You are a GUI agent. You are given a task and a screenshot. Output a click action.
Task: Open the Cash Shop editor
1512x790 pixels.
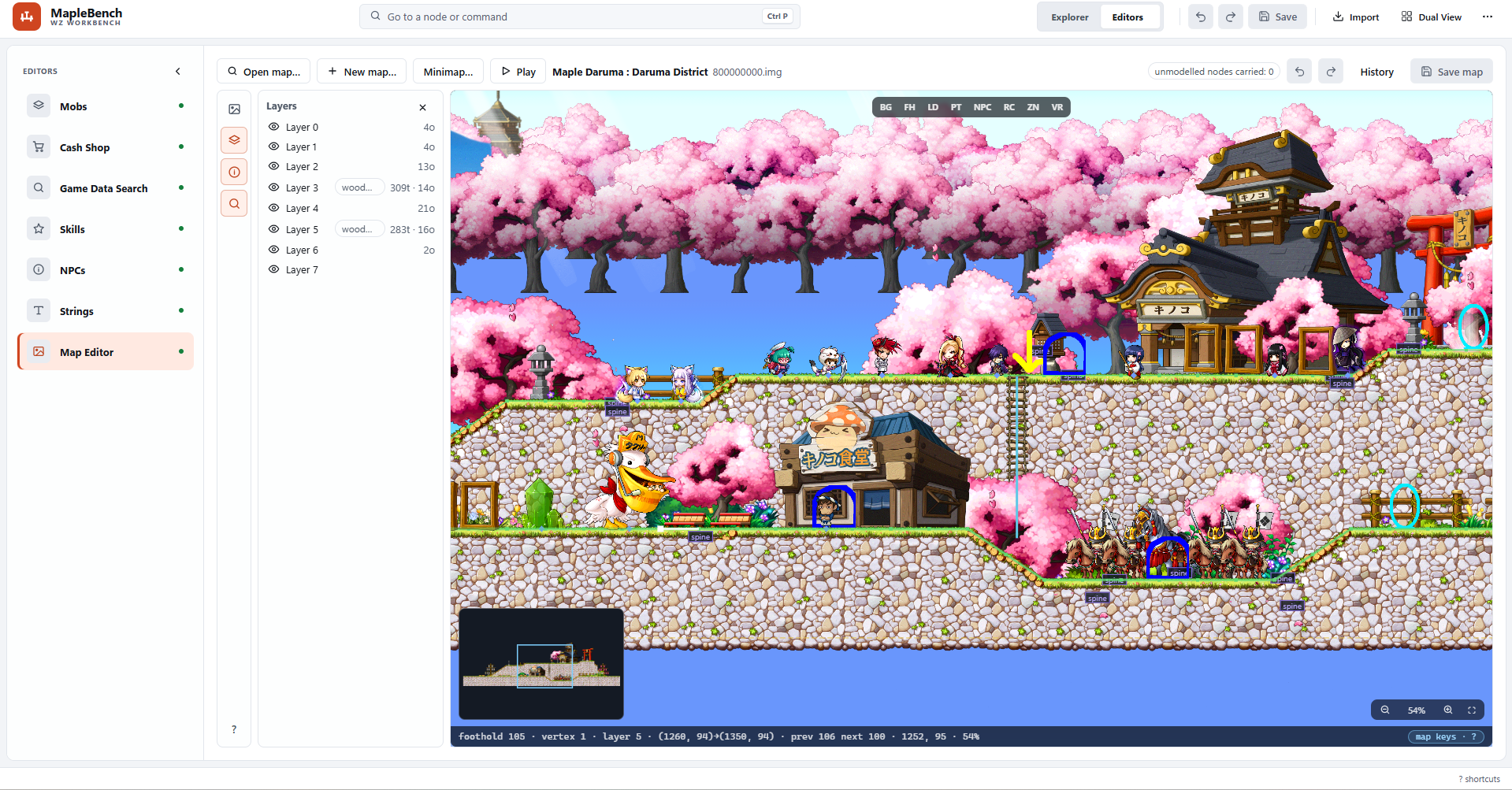tap(106, 147)
